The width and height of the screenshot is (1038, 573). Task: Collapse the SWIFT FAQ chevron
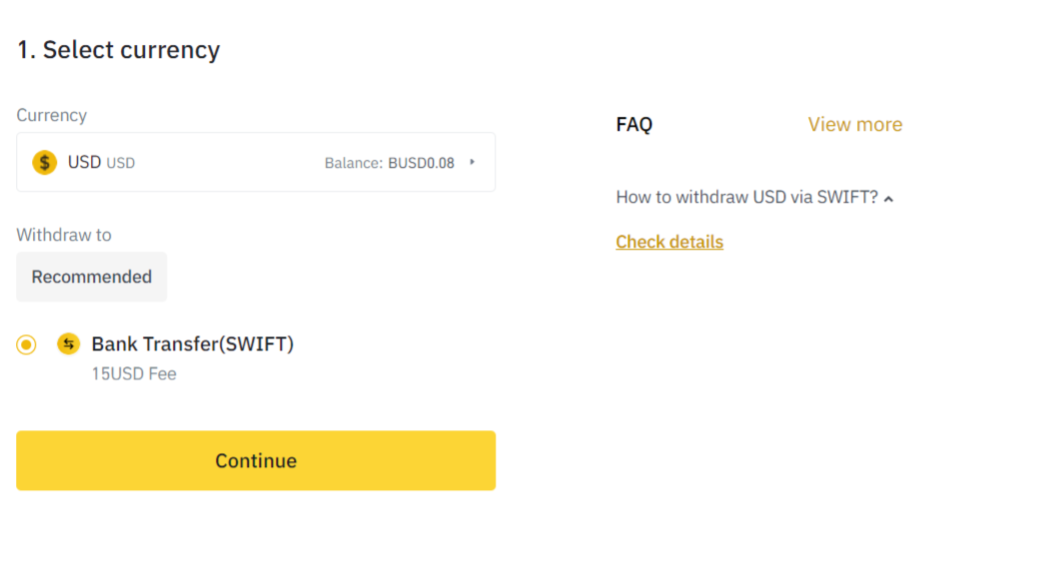click(x=888, y=198)
